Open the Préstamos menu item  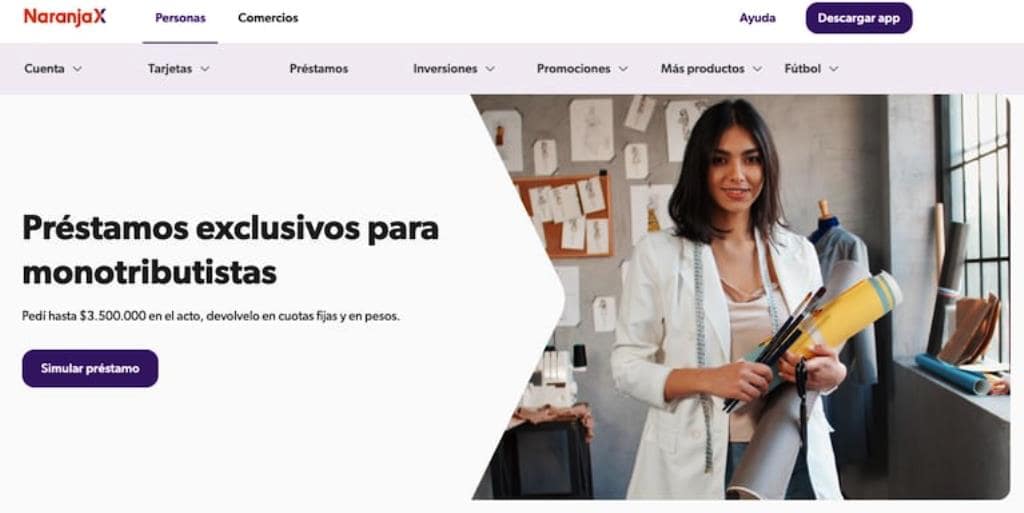(x=319, y=69)
